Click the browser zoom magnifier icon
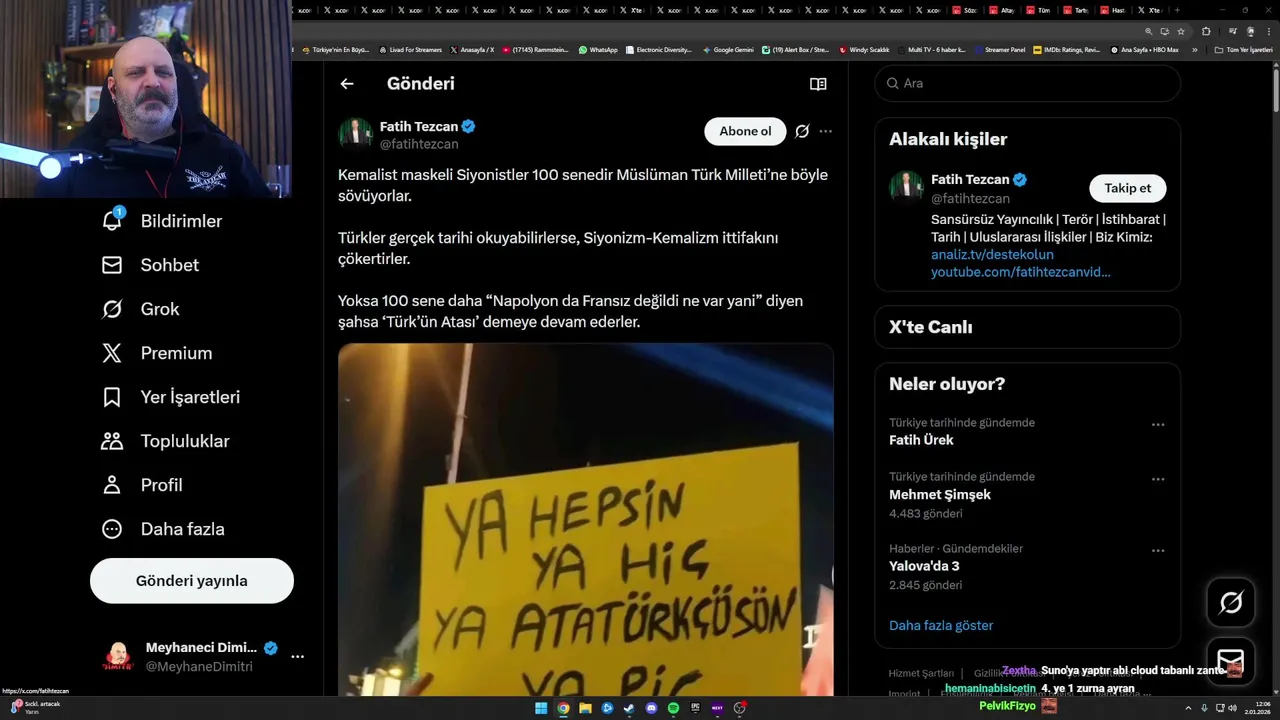Viewport: 1280px width, 720px height. click(1149, 31)
